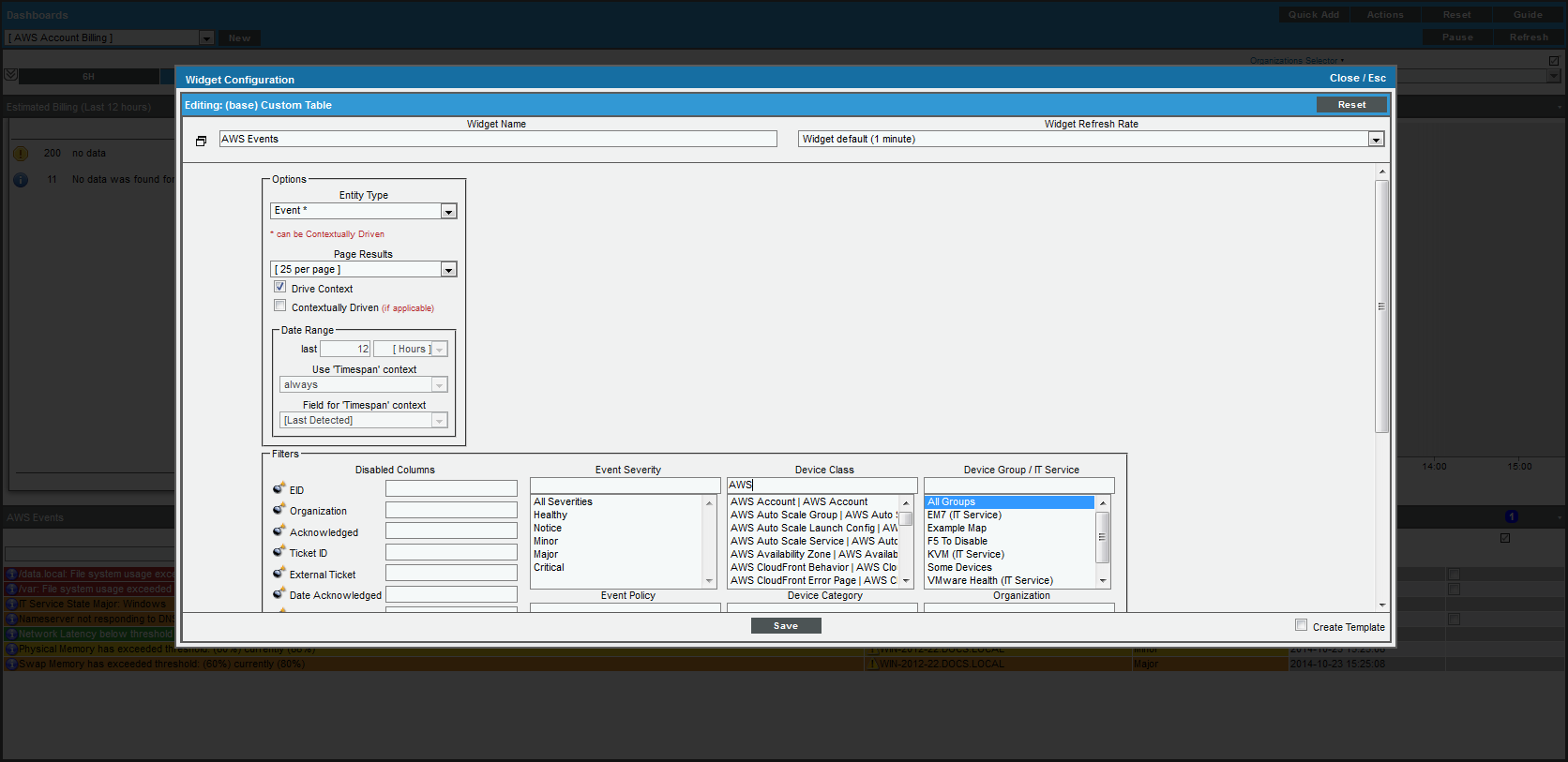Enable the Contextually Driven checkbox
The width and height of the screenshot is (1568, 762).
[279, 306]
